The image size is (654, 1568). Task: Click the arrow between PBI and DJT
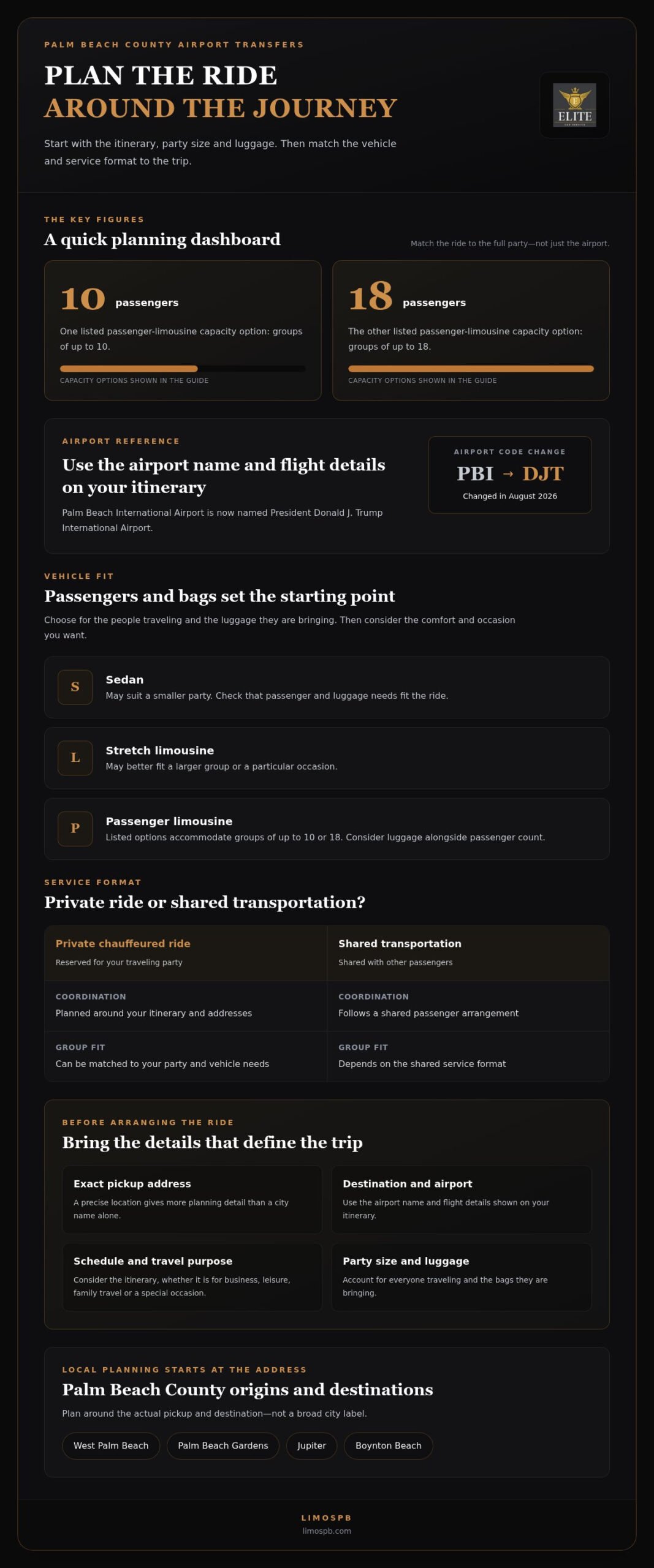[508, 473]
